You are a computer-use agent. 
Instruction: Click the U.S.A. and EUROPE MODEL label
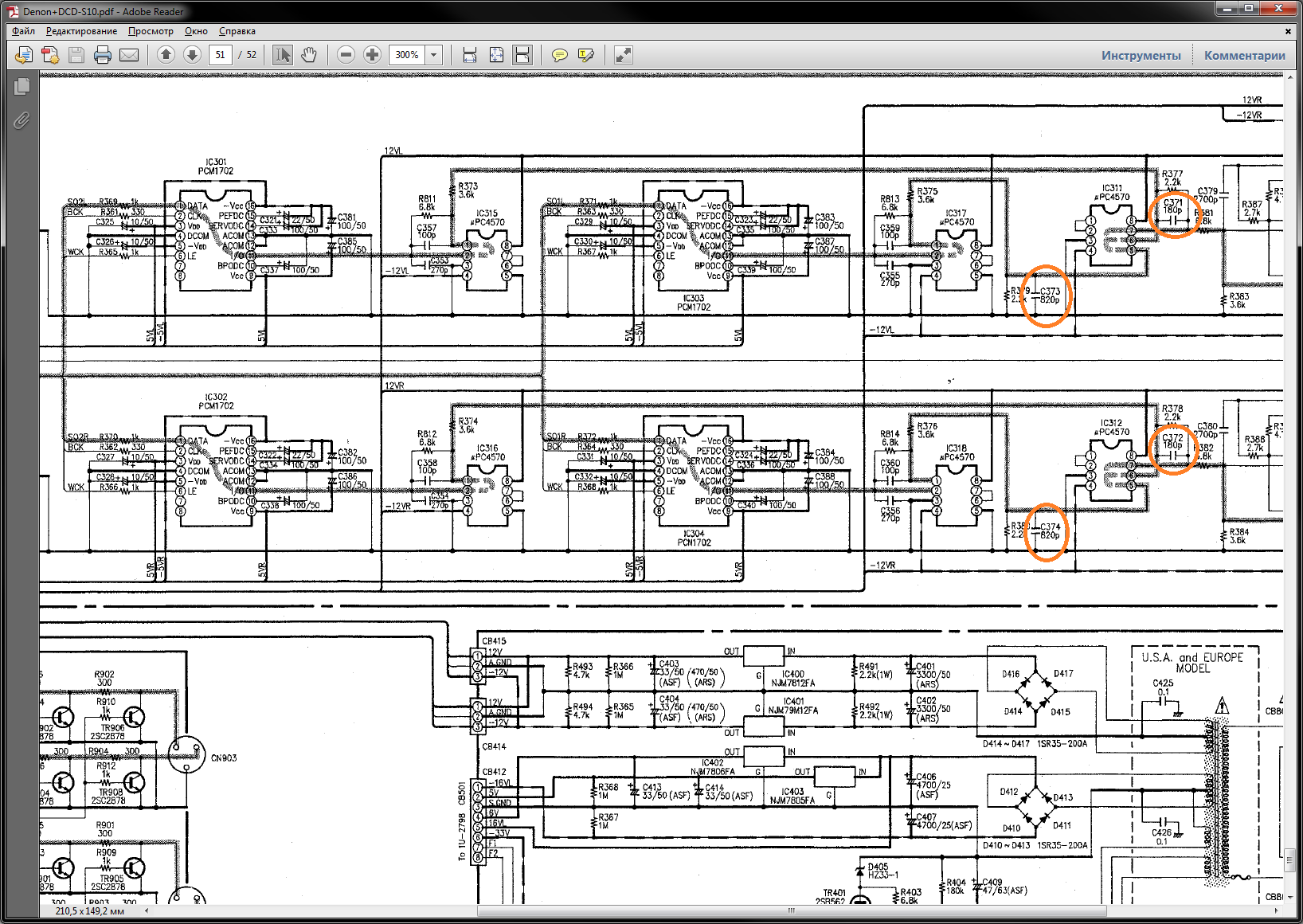(1192, 663)
